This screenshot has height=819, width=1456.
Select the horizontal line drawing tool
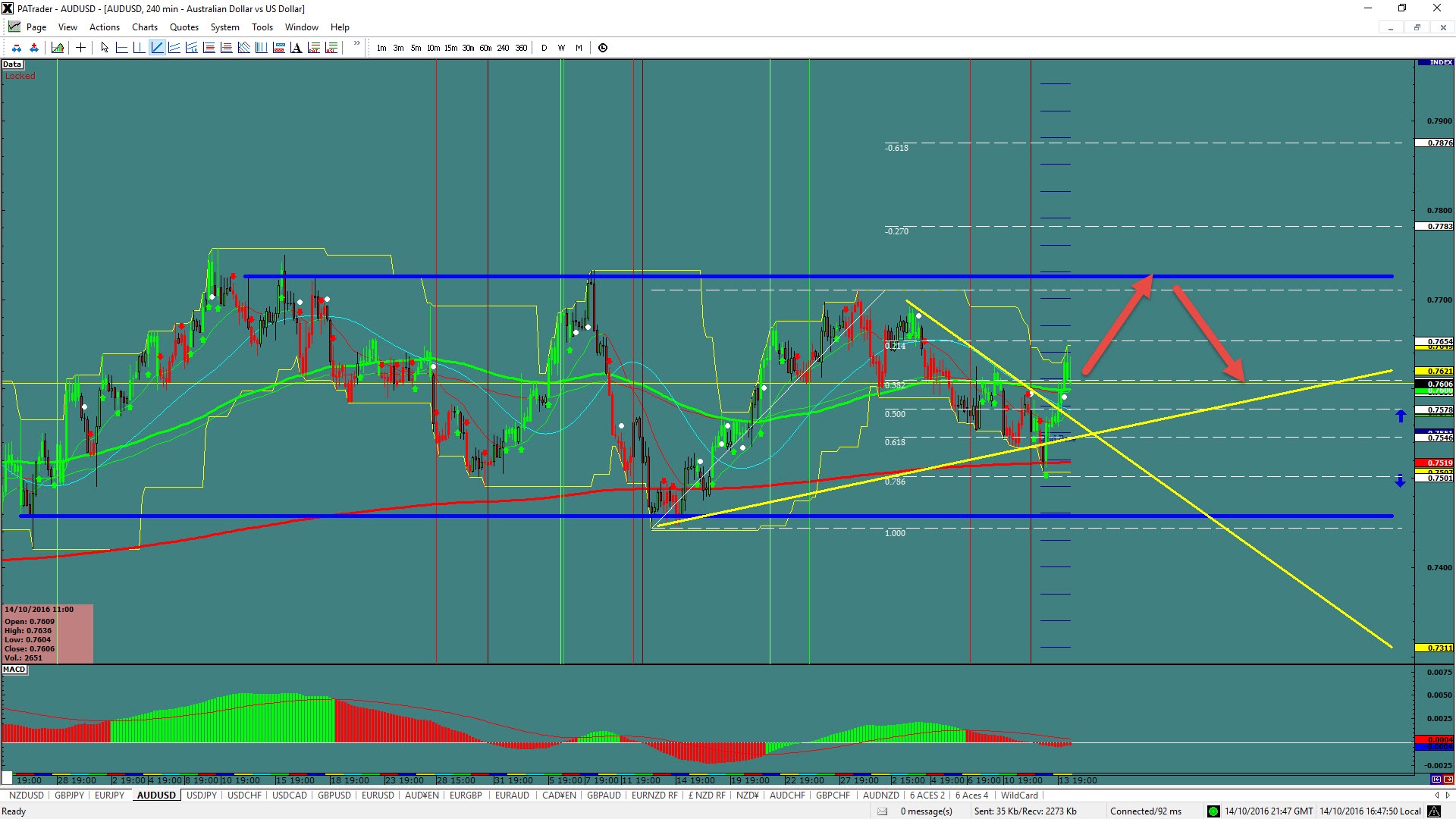tap(121, 48)
